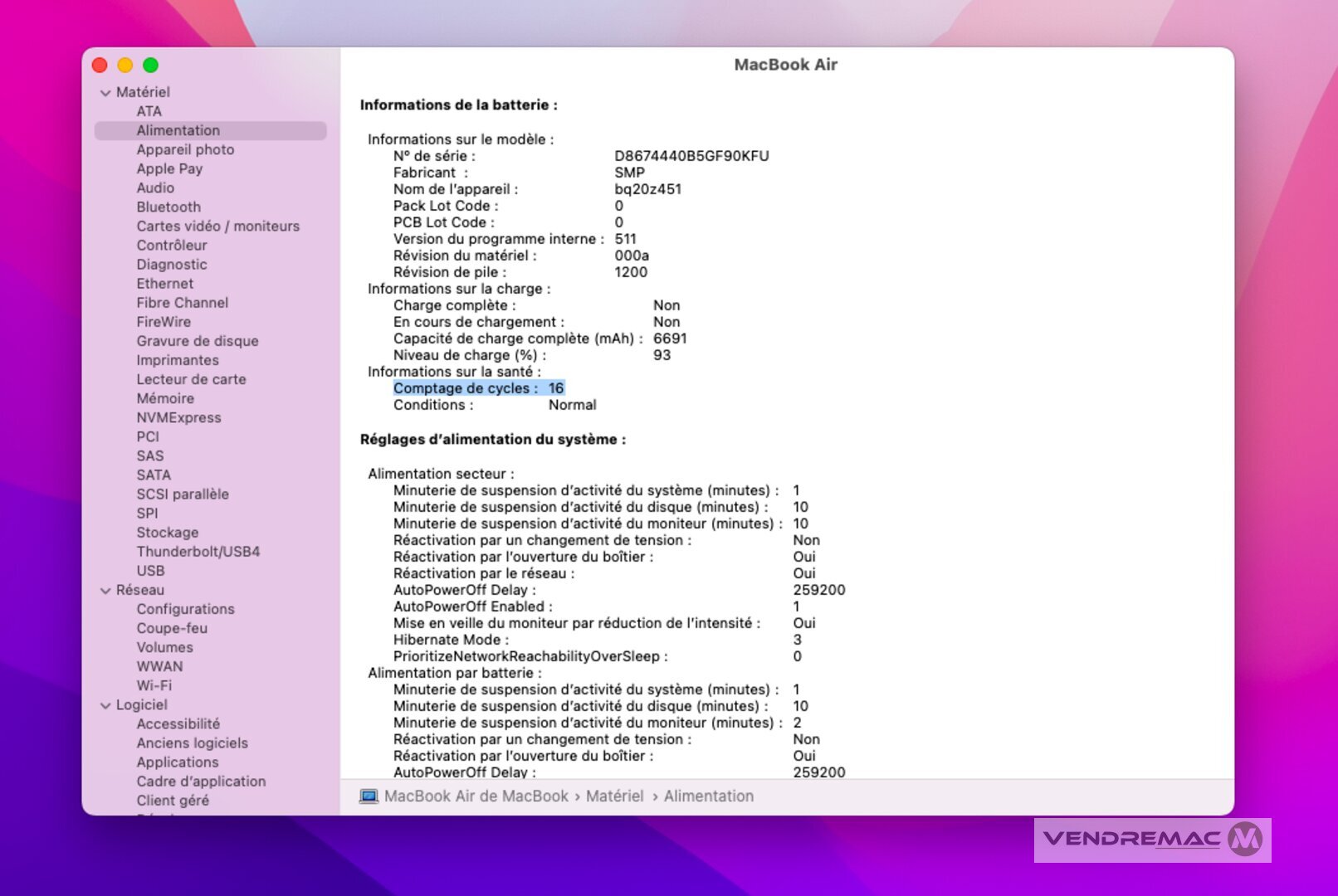
Task: Select Mémoire in the sidebar
Action: (165, 399)
